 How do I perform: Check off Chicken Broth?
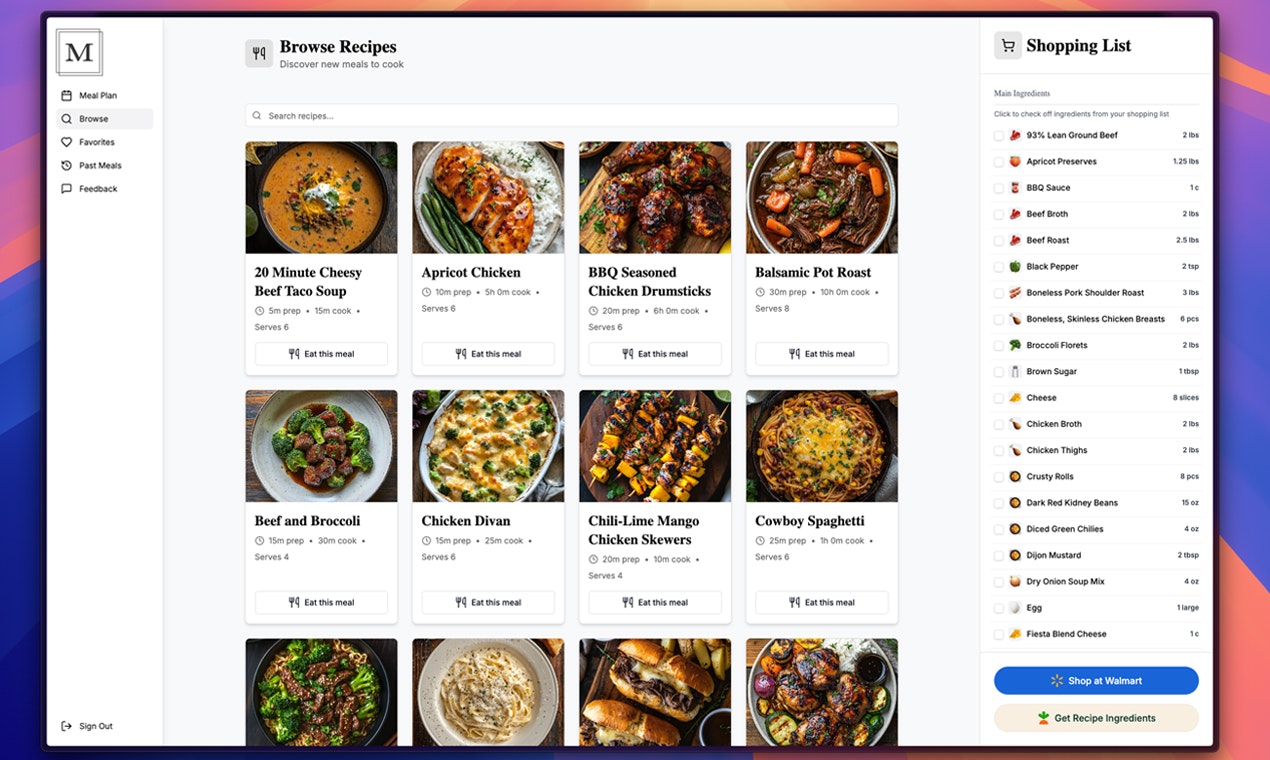[x=999, y=425]
